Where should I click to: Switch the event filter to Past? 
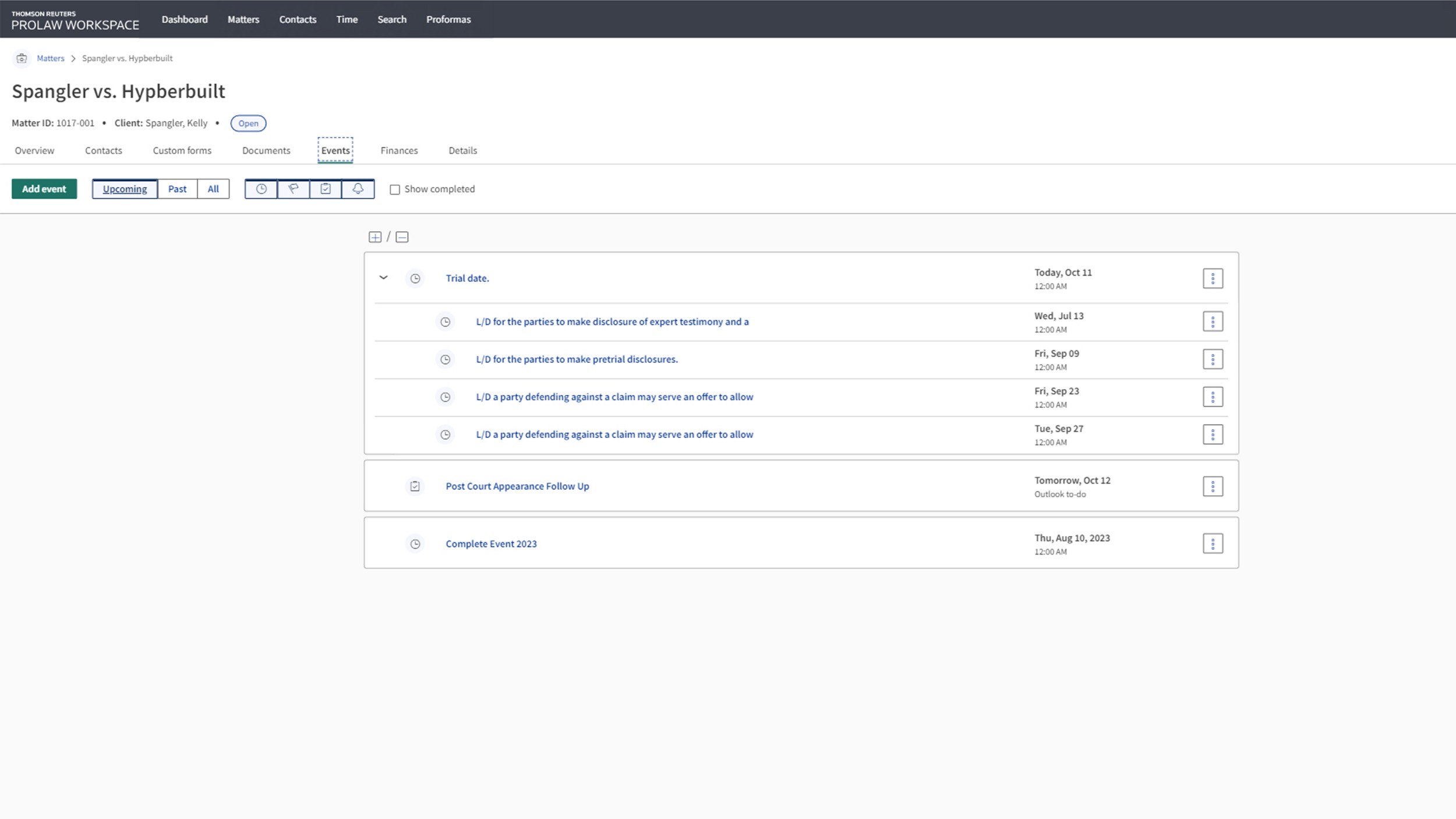(x=177, y=189)
